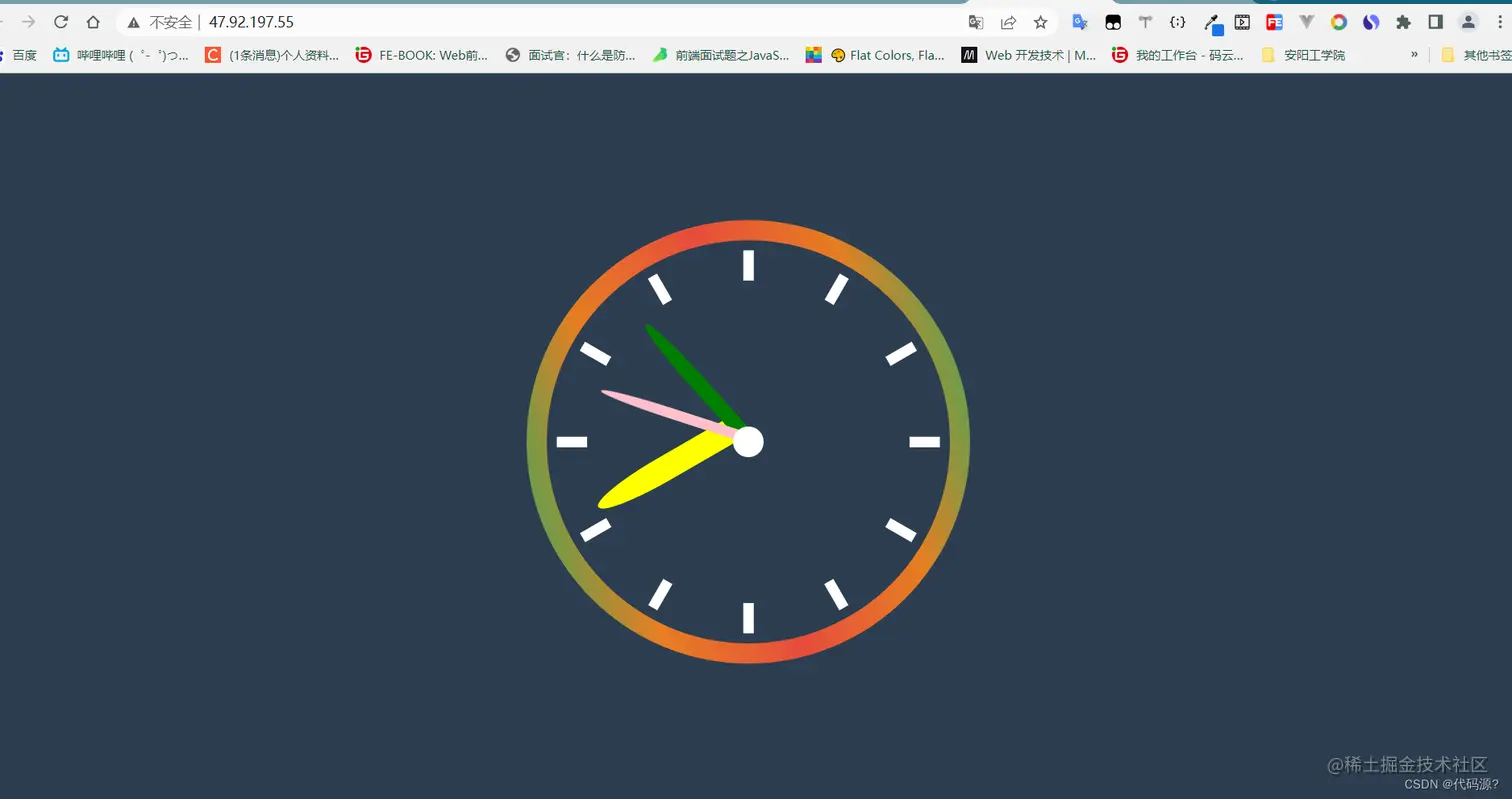The width and height of the screenshot is (1512, 799).
Task: Click the 9 o'clock tick mark
Action: coord(572,442)
